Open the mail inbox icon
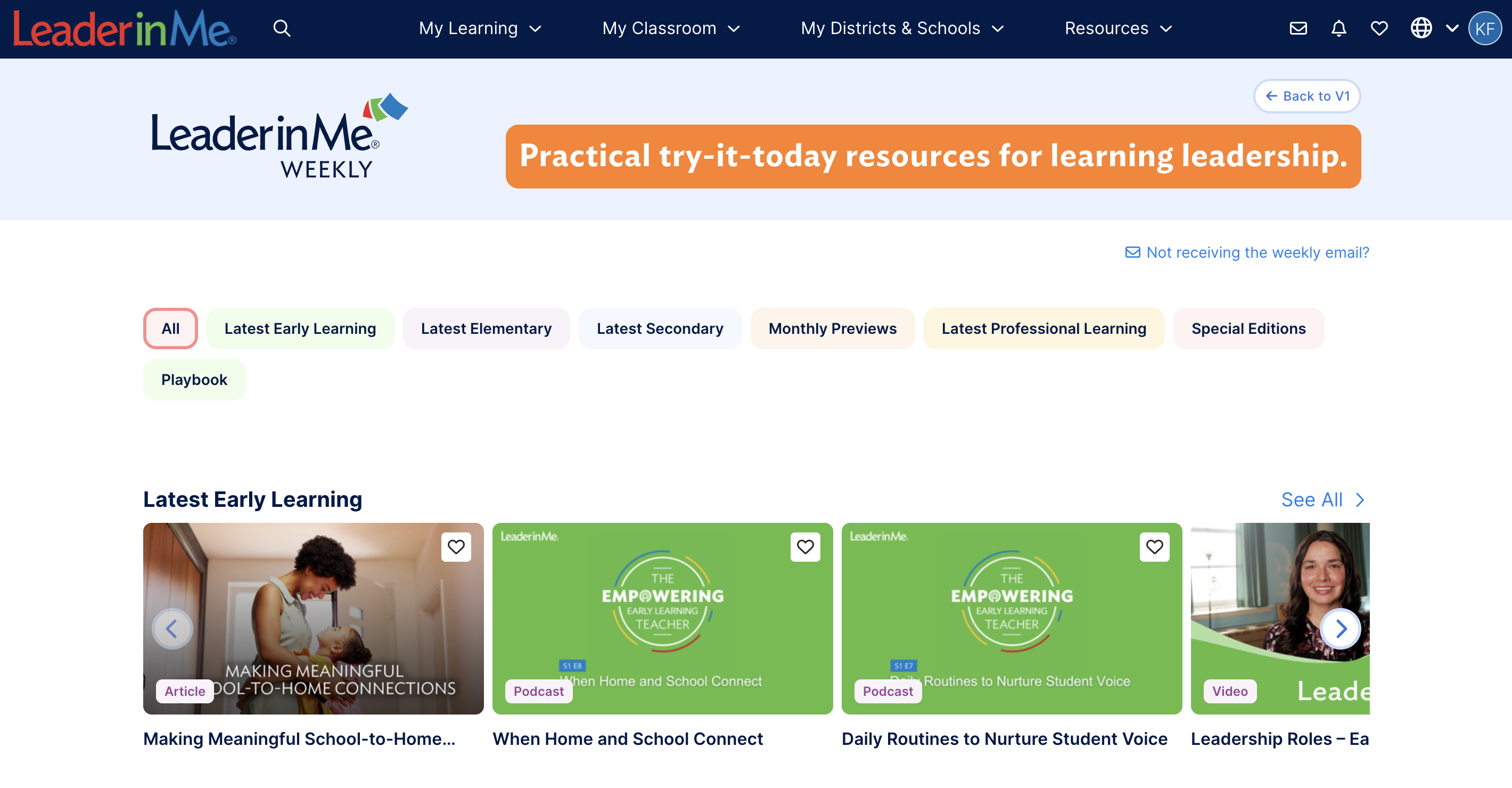The image size is (1512, 788). [1298, 28]
